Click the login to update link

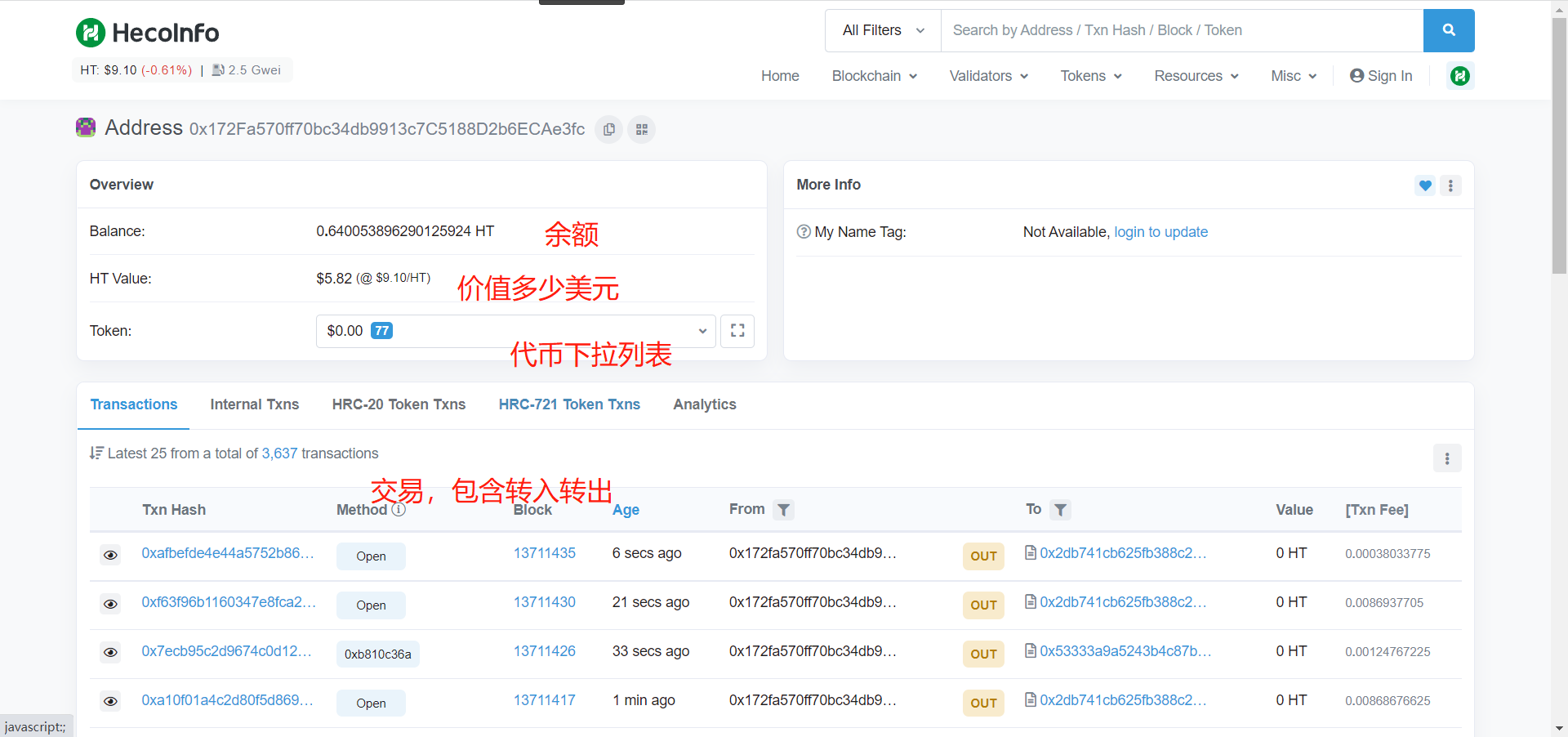1160,232
